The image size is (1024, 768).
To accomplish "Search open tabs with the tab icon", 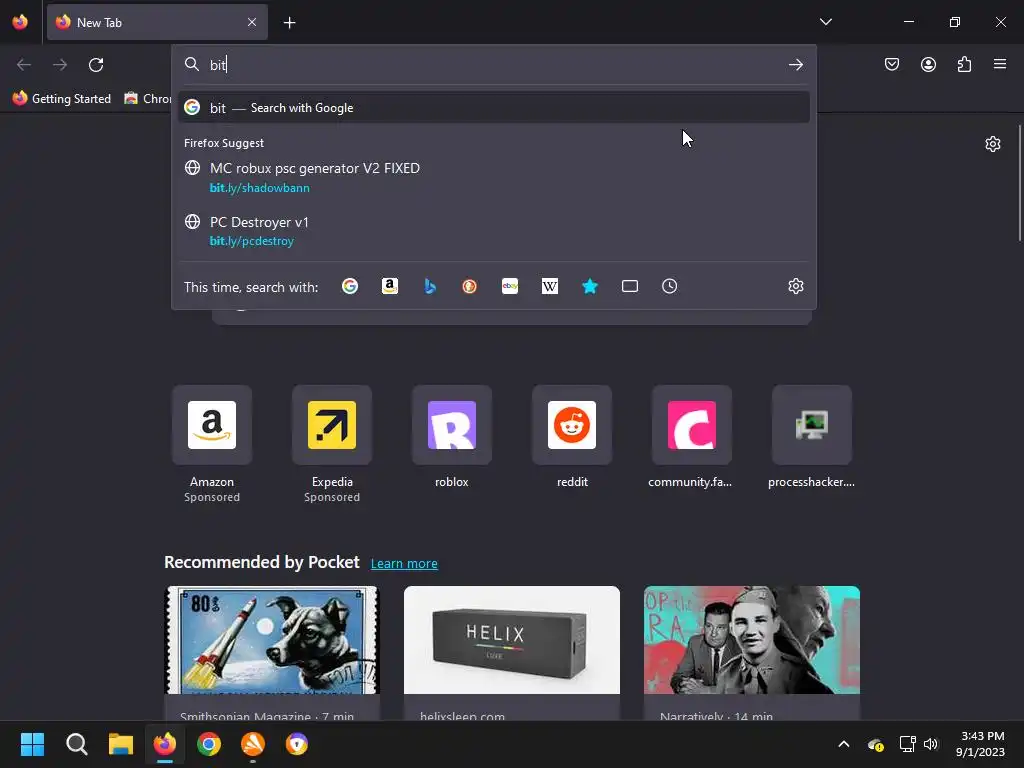I will tap(630, 286).
